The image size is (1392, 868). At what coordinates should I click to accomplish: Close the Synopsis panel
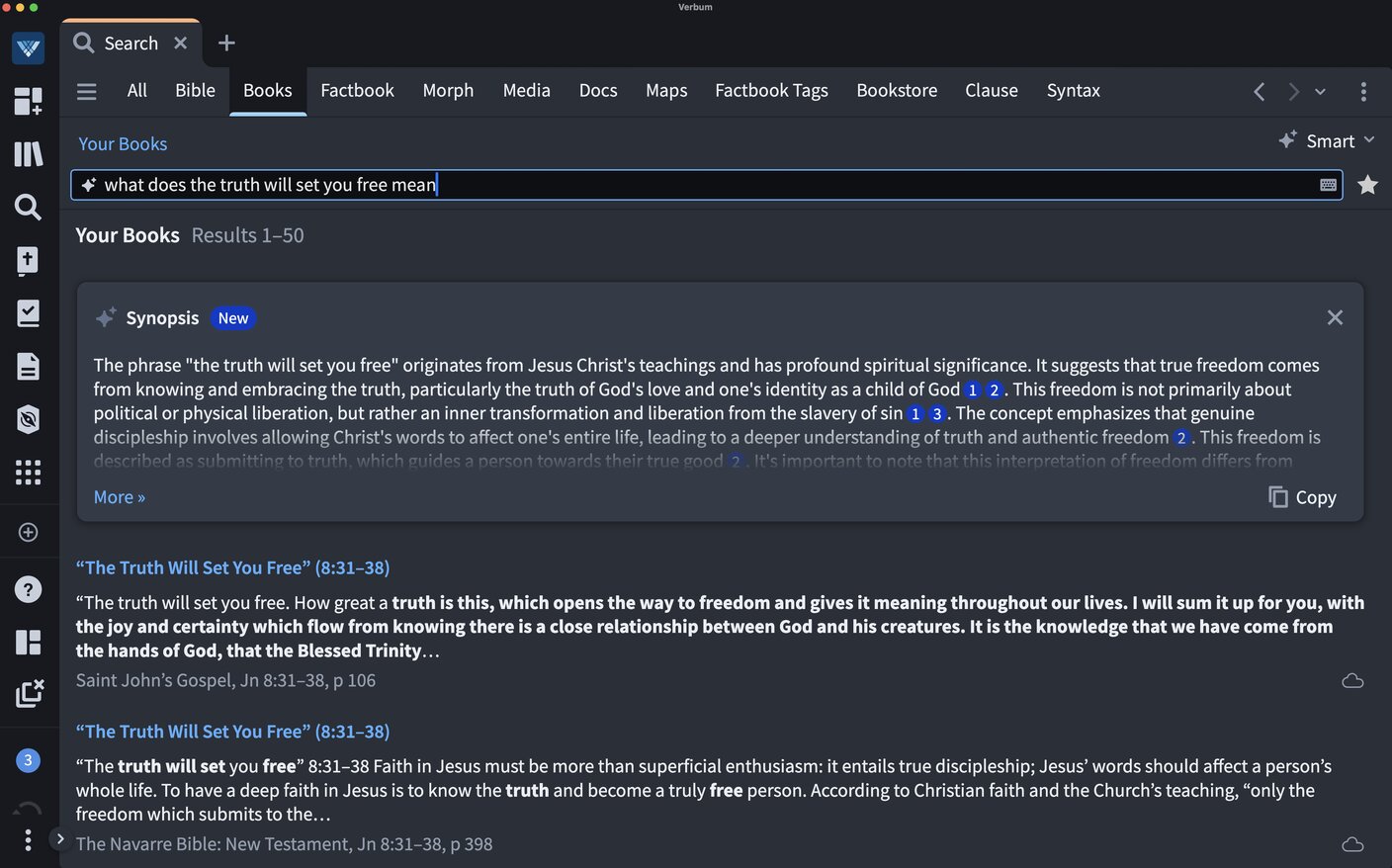coord(1335,317)
